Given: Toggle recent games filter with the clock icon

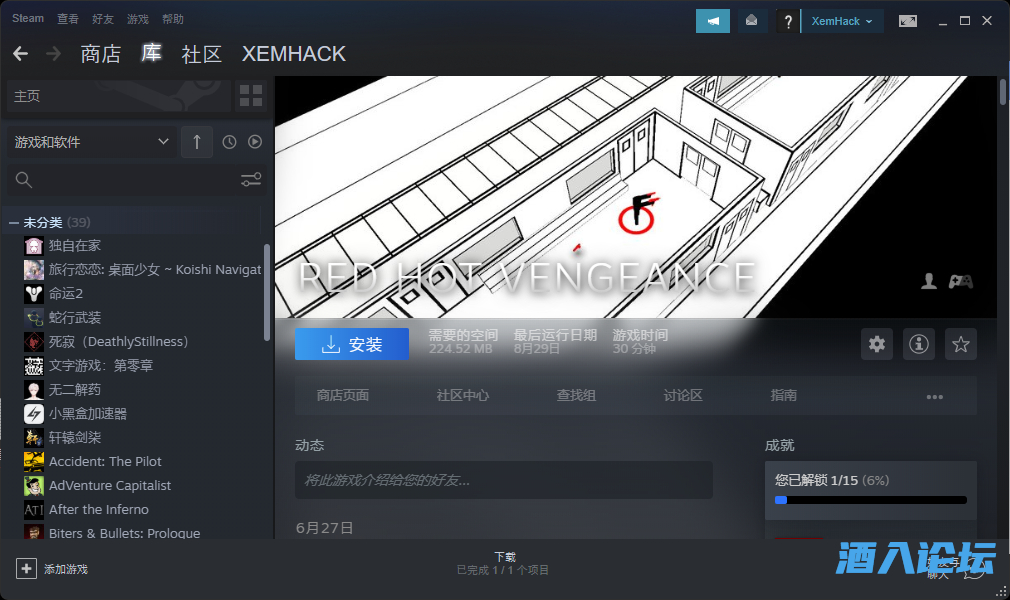Looking at the screenshot, I should [229, 141].
